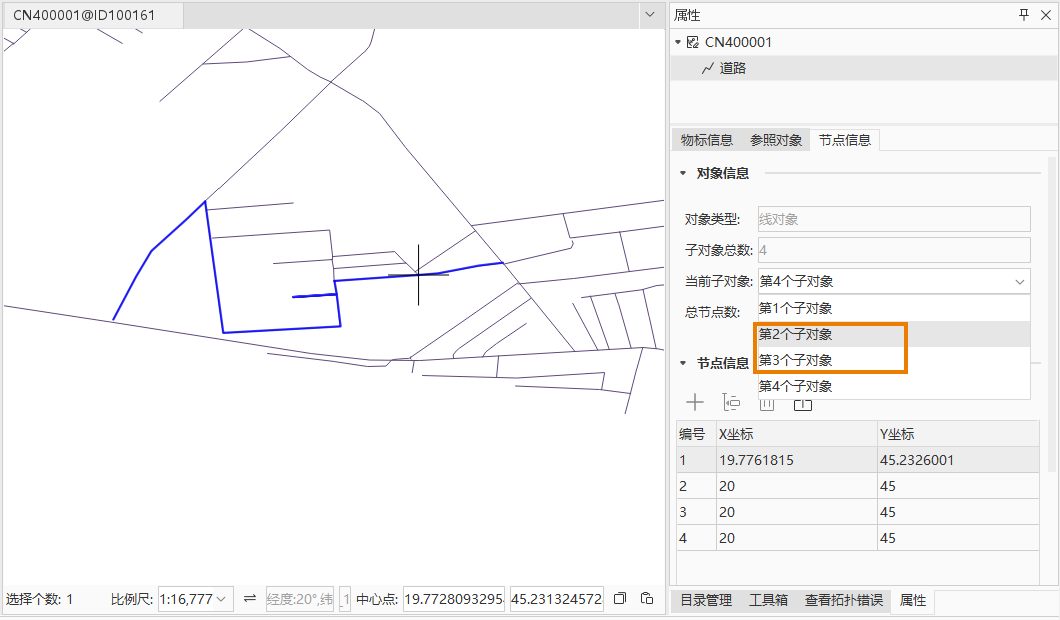Click the add node plus icon

[695, 402]
